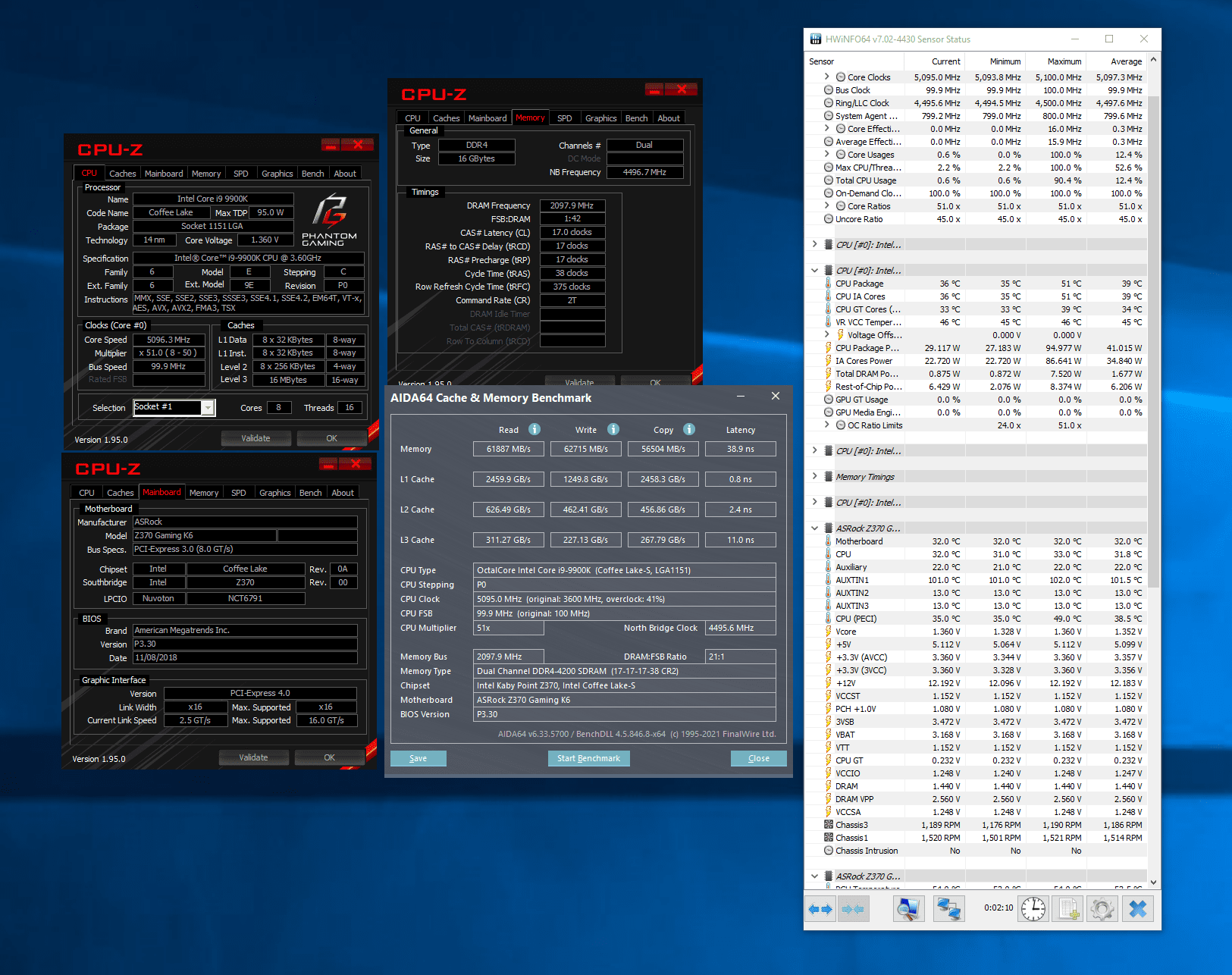The image size is (1232, 975).
Task: Click Validate in CPU-Z CPU window
Action: tap(255, 438)
